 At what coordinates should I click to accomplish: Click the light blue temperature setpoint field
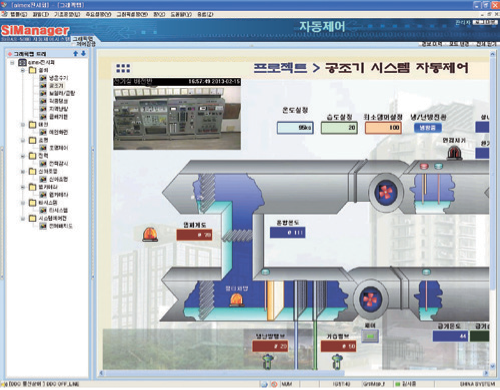pyautogui.click(x=295, y=128)
